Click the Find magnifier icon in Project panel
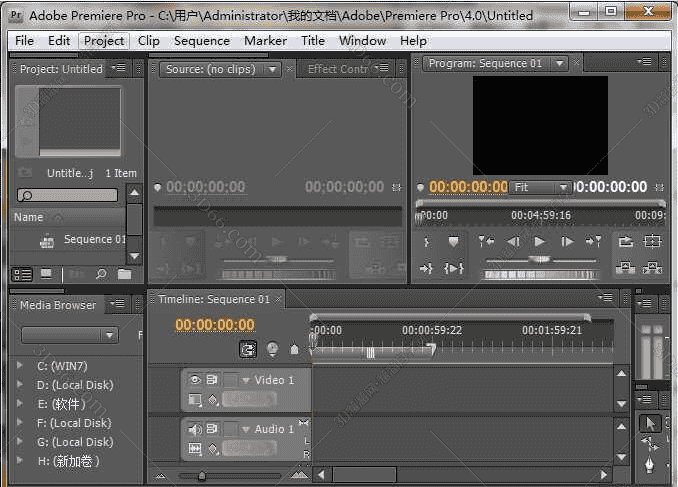Screen dimensions: 678x487 (x=101, y=274)
